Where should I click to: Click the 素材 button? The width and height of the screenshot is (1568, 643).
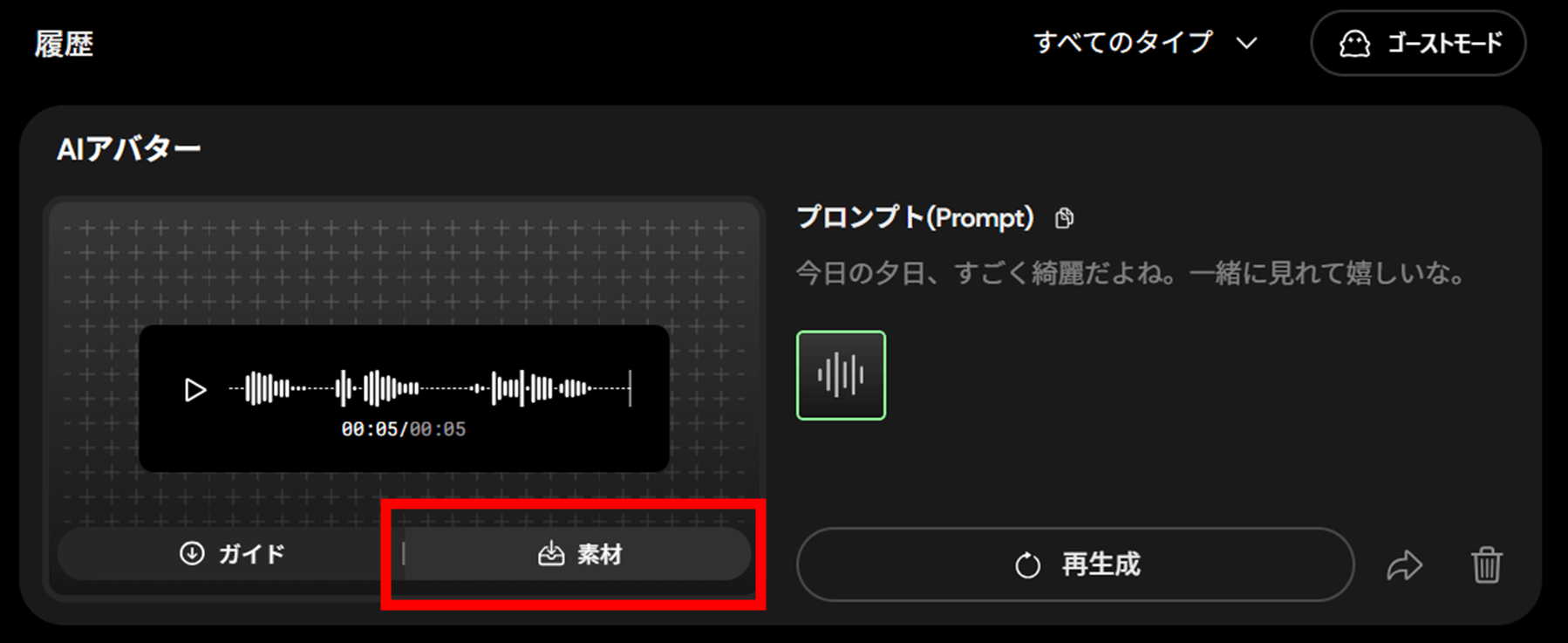pos(577,553)
